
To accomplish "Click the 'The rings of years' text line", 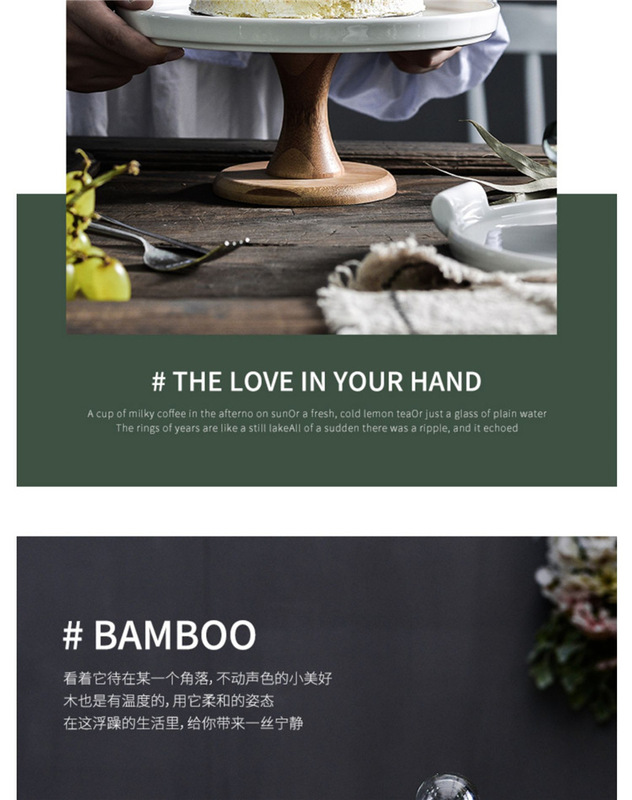I will [316, 428].
